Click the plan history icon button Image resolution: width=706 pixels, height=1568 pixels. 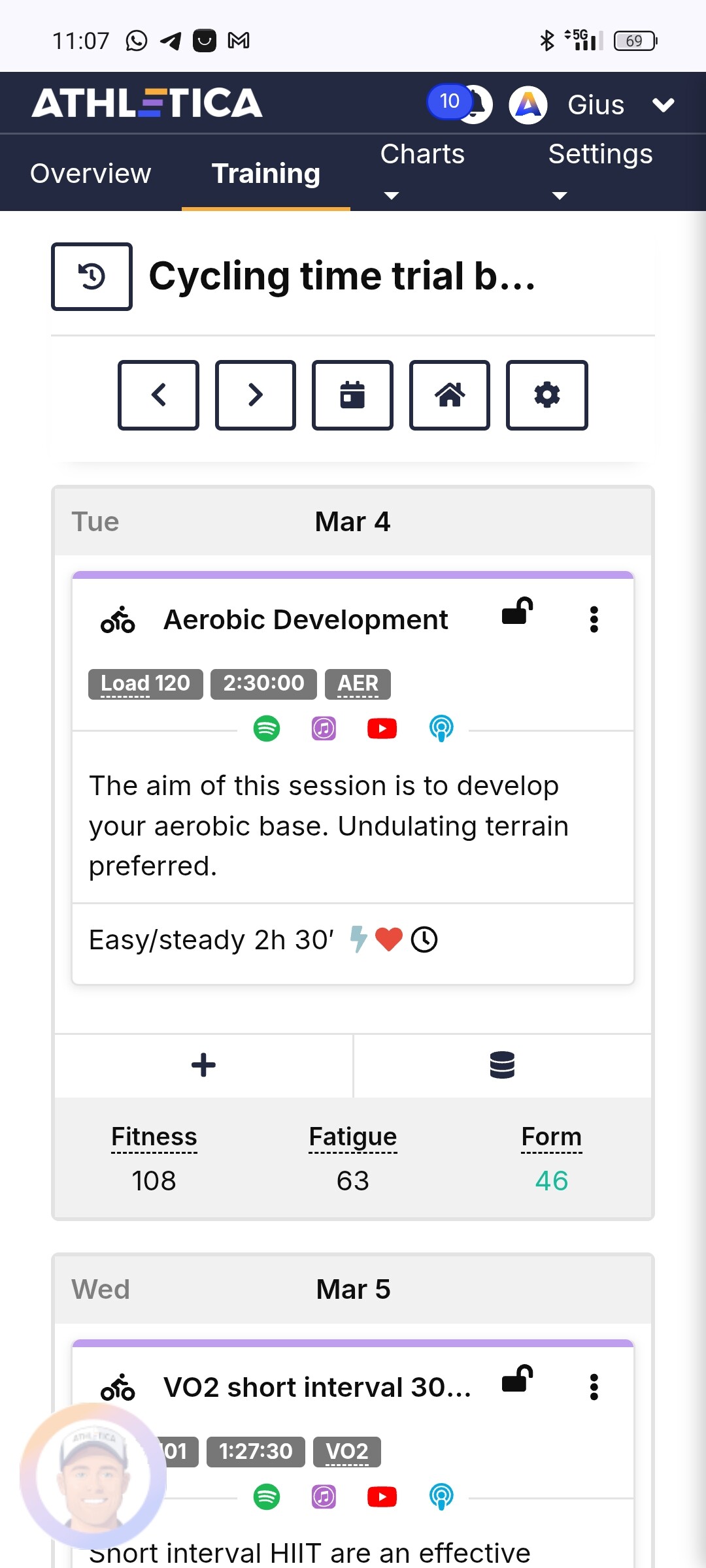92,276
